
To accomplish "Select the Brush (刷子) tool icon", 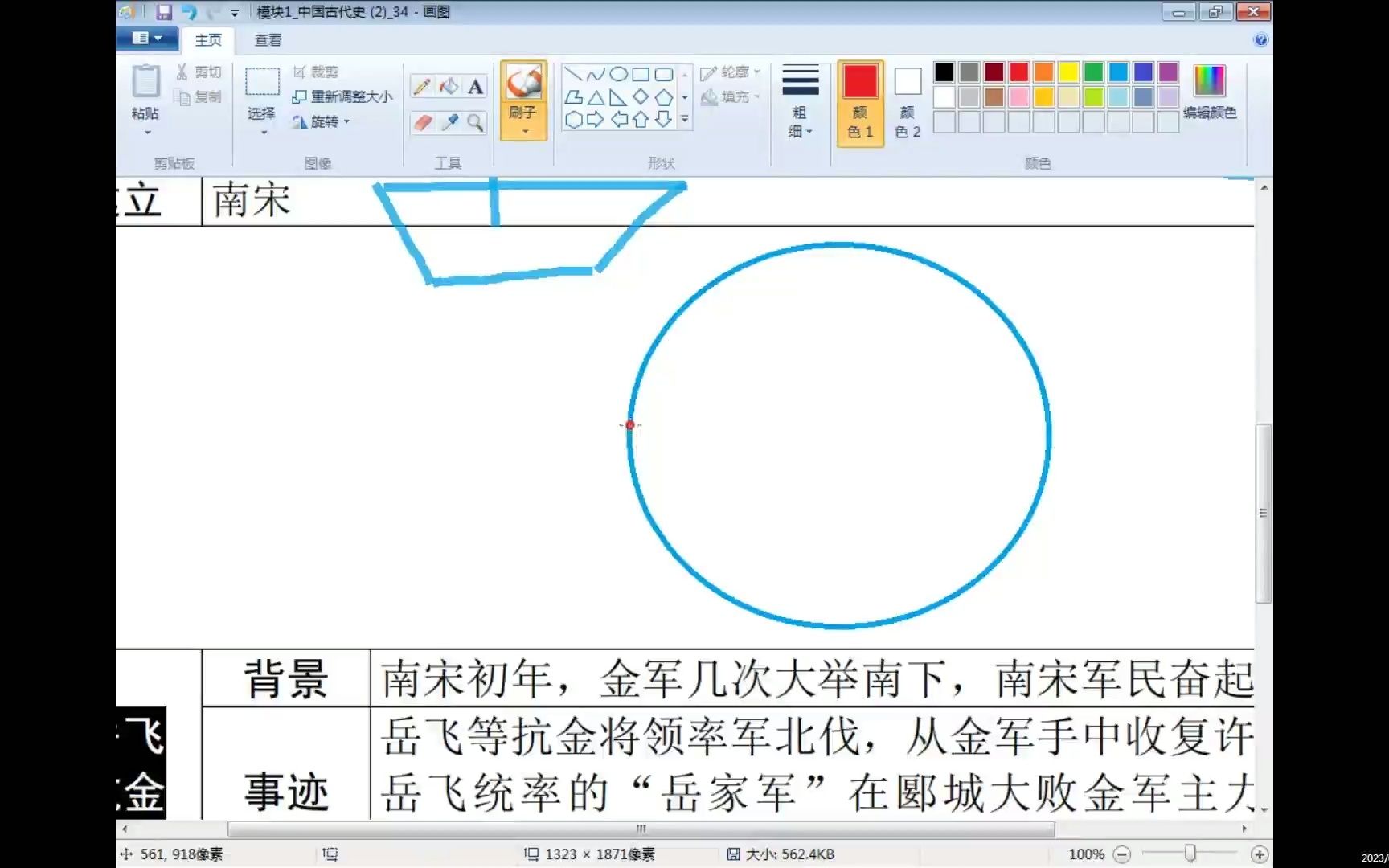I will click(523, 82).
